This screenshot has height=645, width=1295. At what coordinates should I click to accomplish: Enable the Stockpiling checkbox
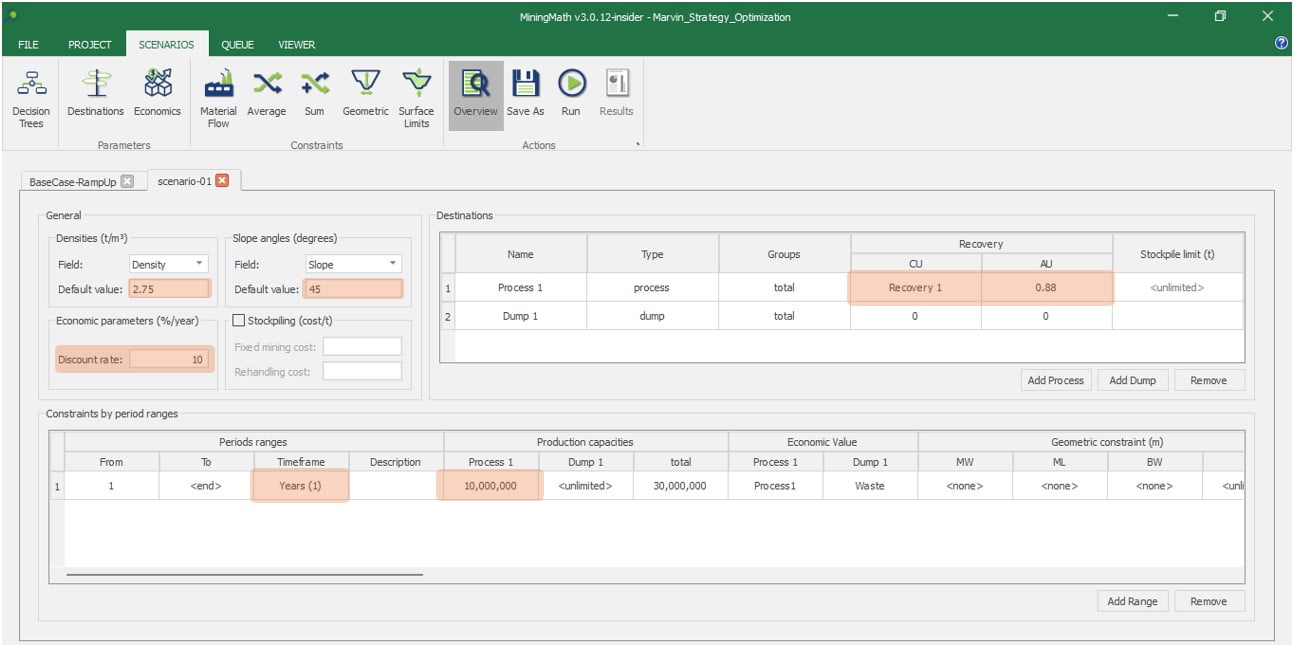pyautogui.click(x=239, y=320)
